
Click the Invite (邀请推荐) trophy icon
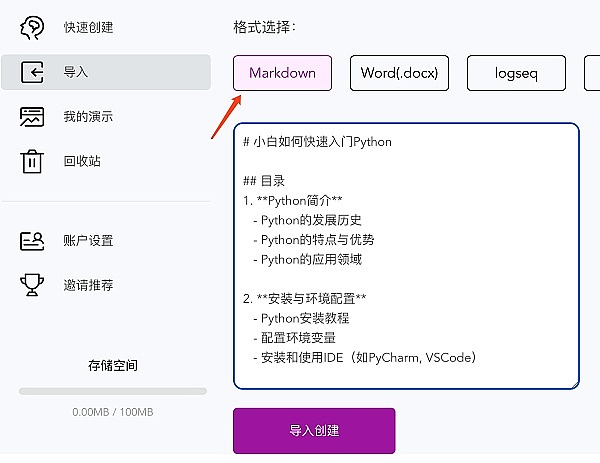pos(32,285)
